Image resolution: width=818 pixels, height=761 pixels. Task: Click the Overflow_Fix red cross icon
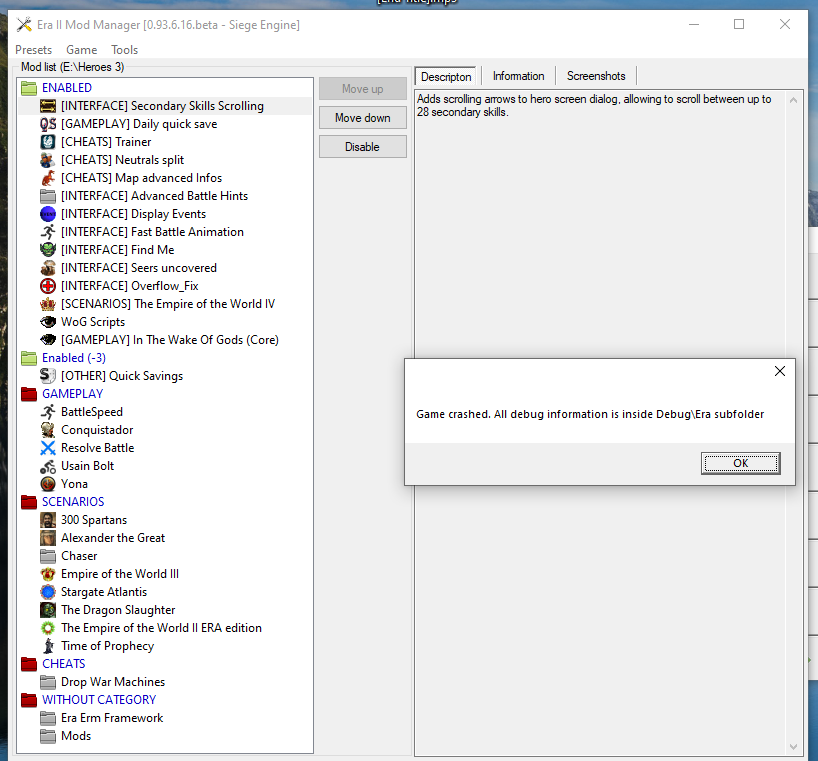point(47,286)
